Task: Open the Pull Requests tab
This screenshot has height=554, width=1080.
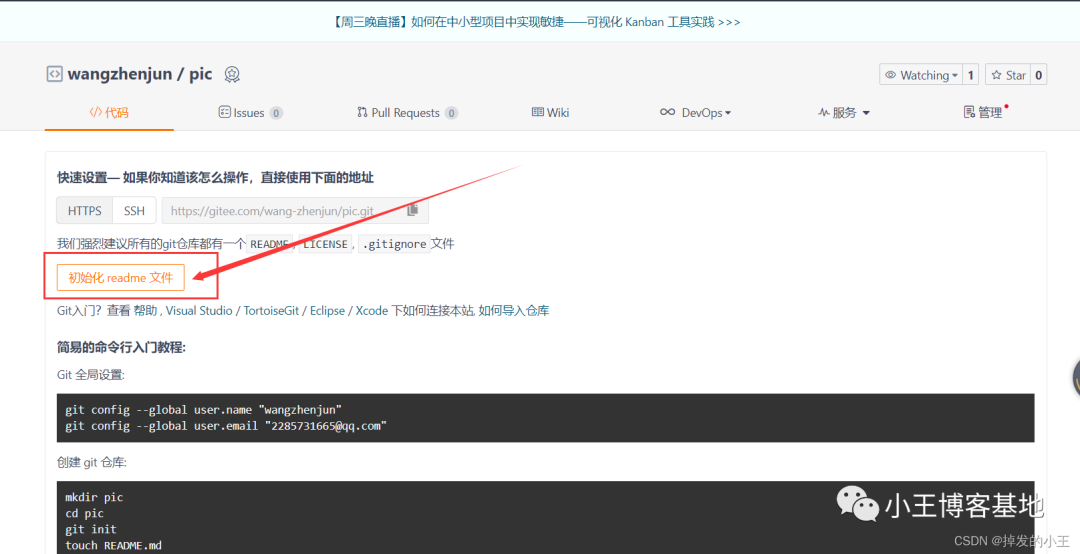Action: [x=407, y=112]
